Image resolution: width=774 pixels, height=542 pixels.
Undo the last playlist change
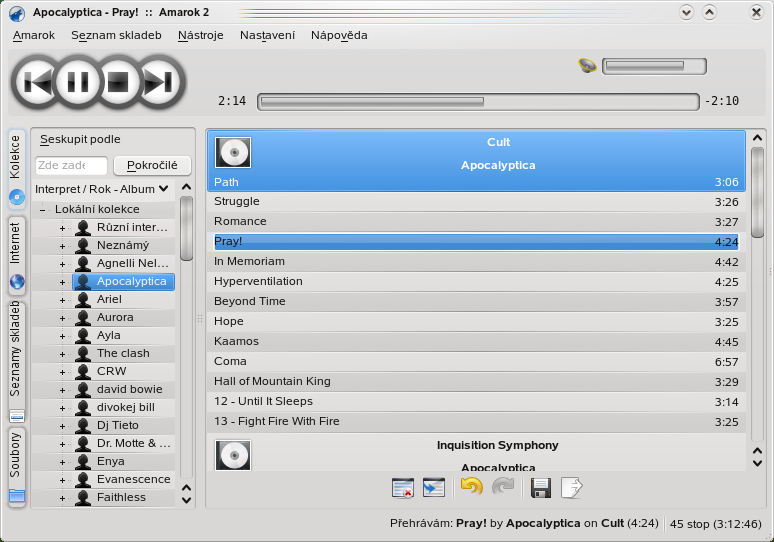(472, 487)
